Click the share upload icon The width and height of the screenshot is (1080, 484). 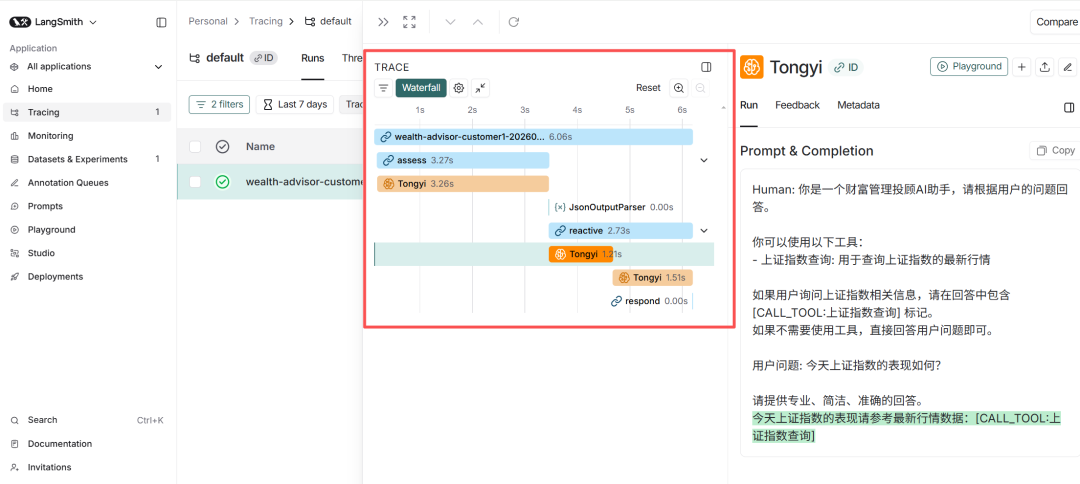pyautogui.click(x=1045, y=67)
